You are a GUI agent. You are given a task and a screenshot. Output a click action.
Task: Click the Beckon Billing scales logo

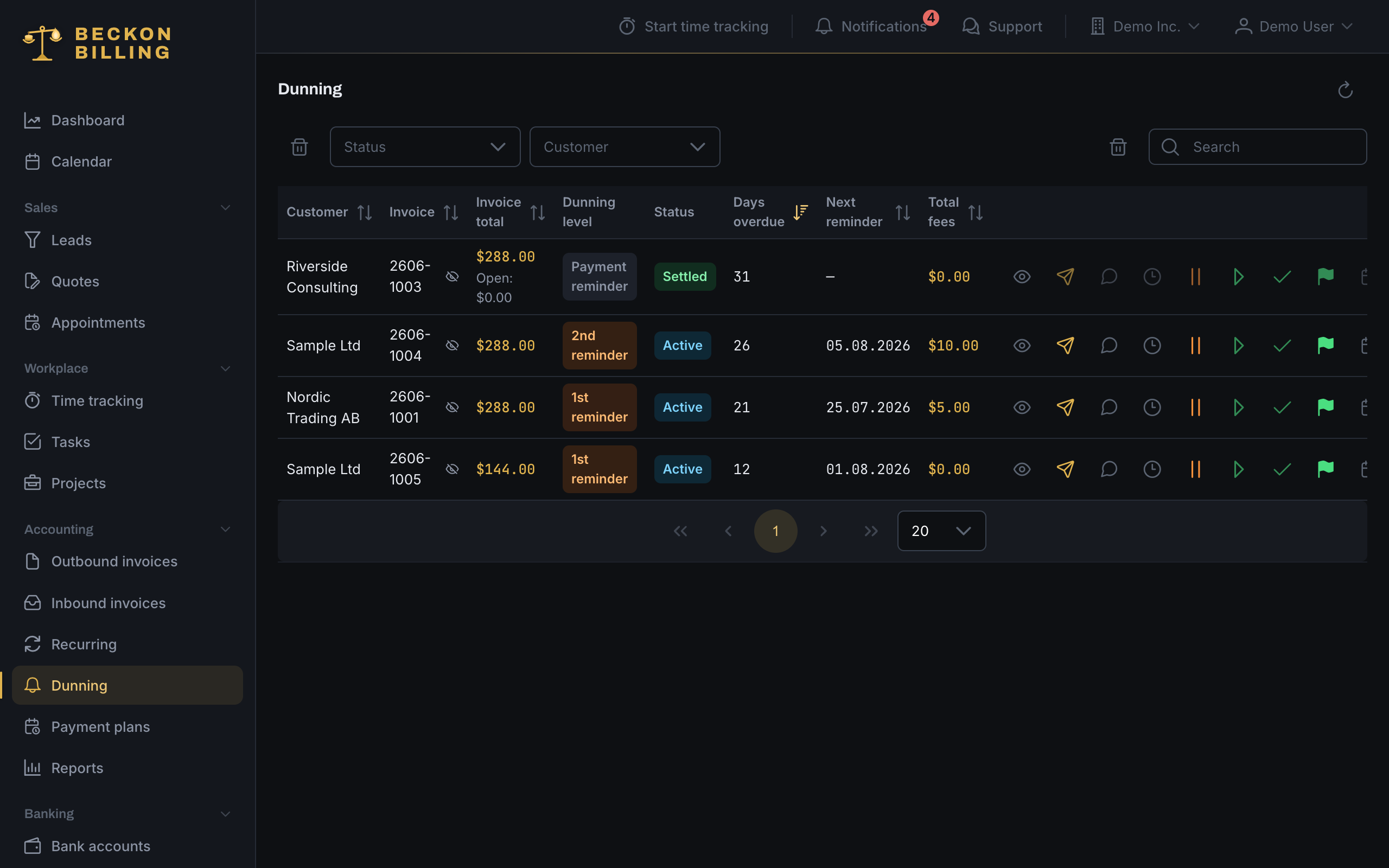coord(42,43)
